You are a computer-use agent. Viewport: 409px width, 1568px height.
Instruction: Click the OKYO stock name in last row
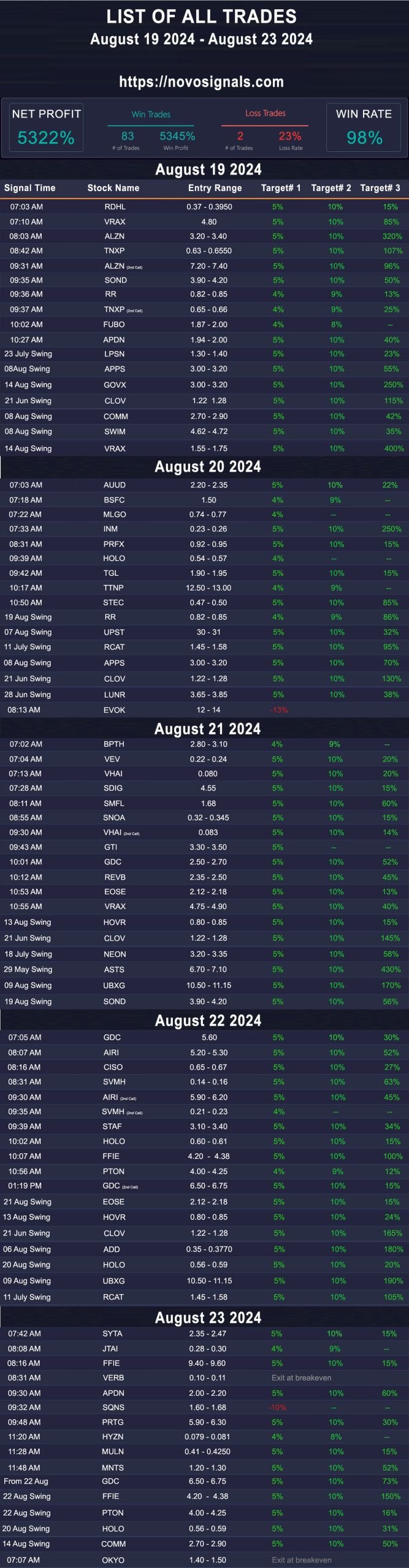[113, 1560]
